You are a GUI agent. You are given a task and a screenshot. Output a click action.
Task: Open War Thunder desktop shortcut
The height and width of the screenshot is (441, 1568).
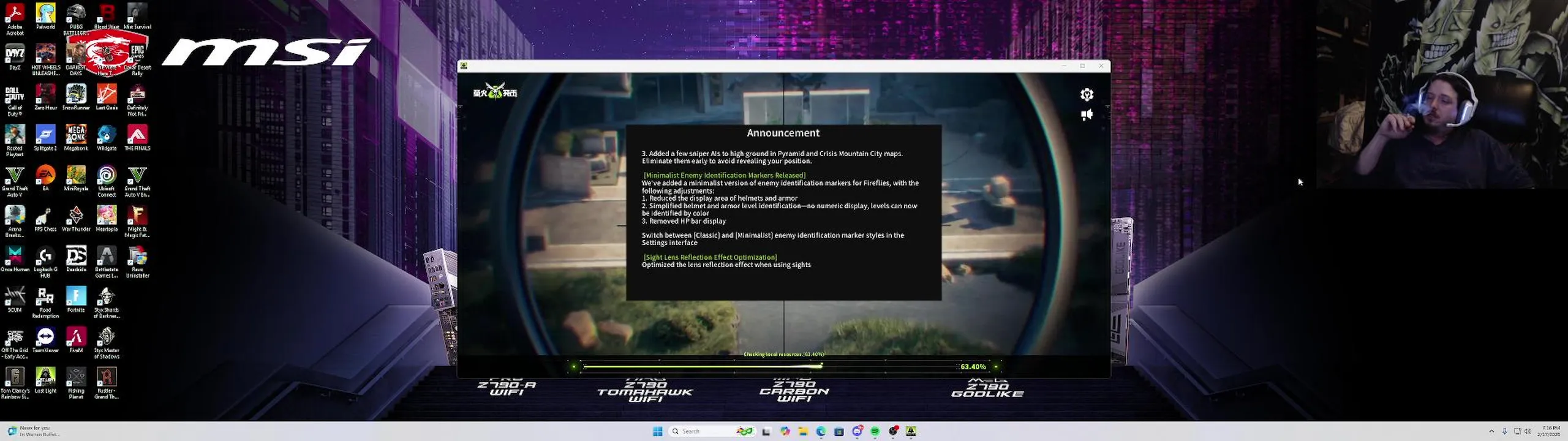click(76, 218)
